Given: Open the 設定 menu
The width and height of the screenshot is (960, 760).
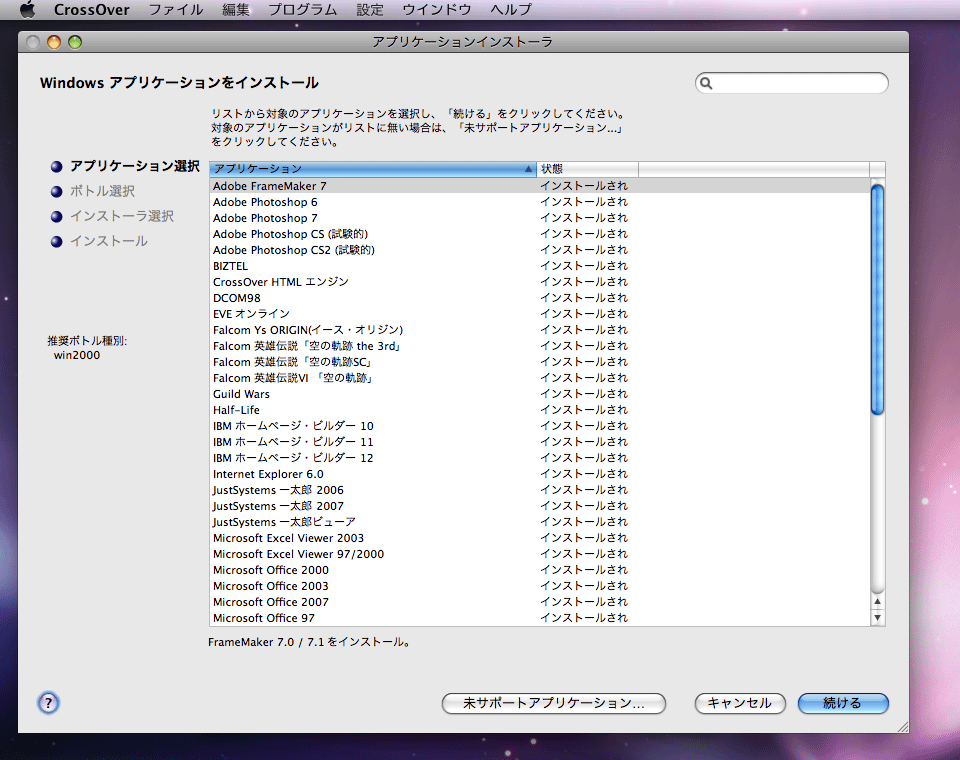Looking at the screenshot, I should pos(370,9).
